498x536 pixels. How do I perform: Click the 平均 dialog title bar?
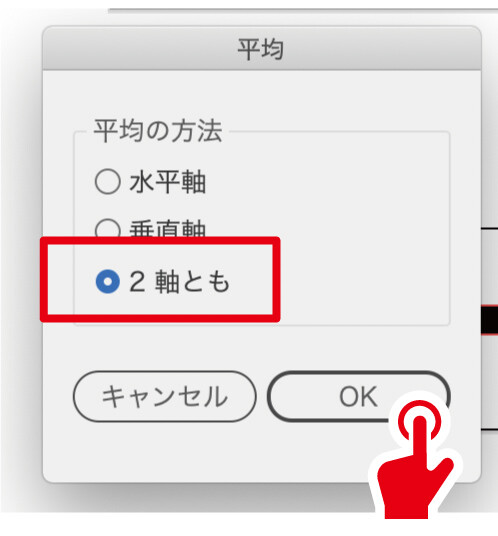261,48
